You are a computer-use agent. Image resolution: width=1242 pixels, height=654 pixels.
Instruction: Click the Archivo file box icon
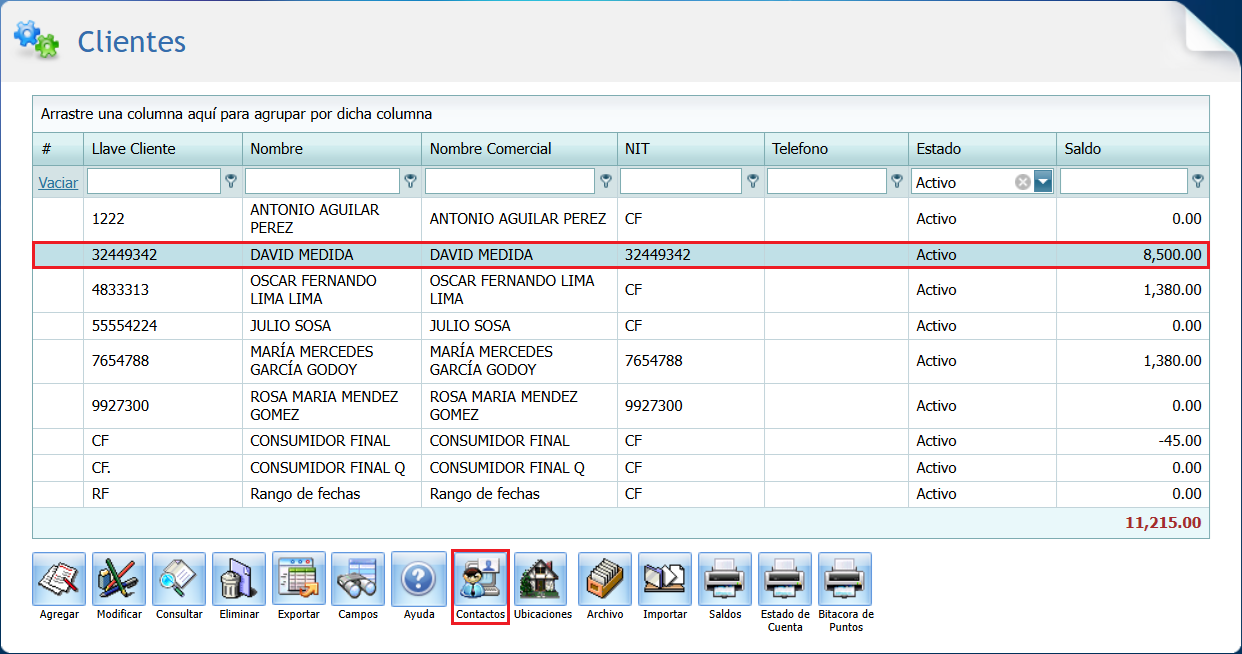605,579
